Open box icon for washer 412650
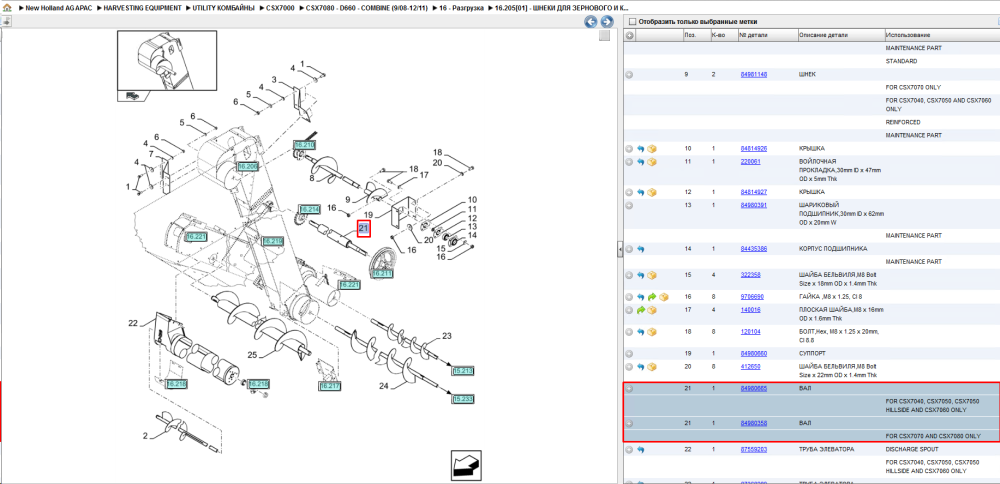Viewport: 1000px width, 484px height. 652,367
